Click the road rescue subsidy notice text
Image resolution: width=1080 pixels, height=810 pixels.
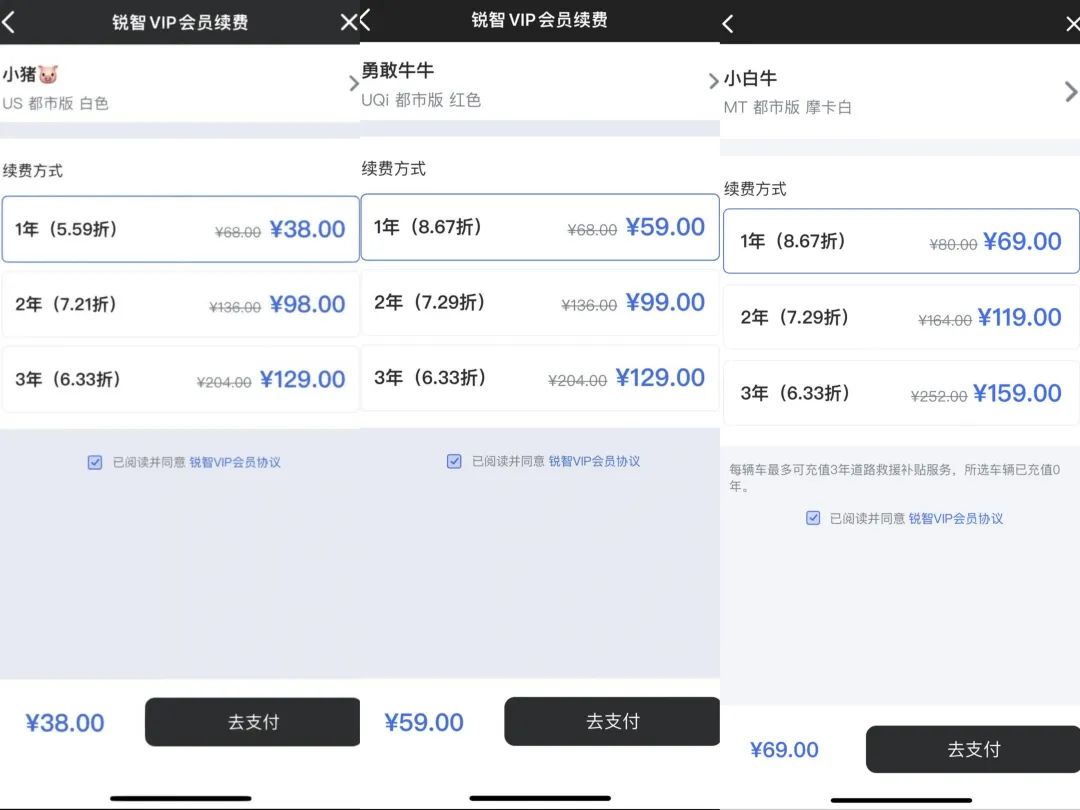pos(895,477)
